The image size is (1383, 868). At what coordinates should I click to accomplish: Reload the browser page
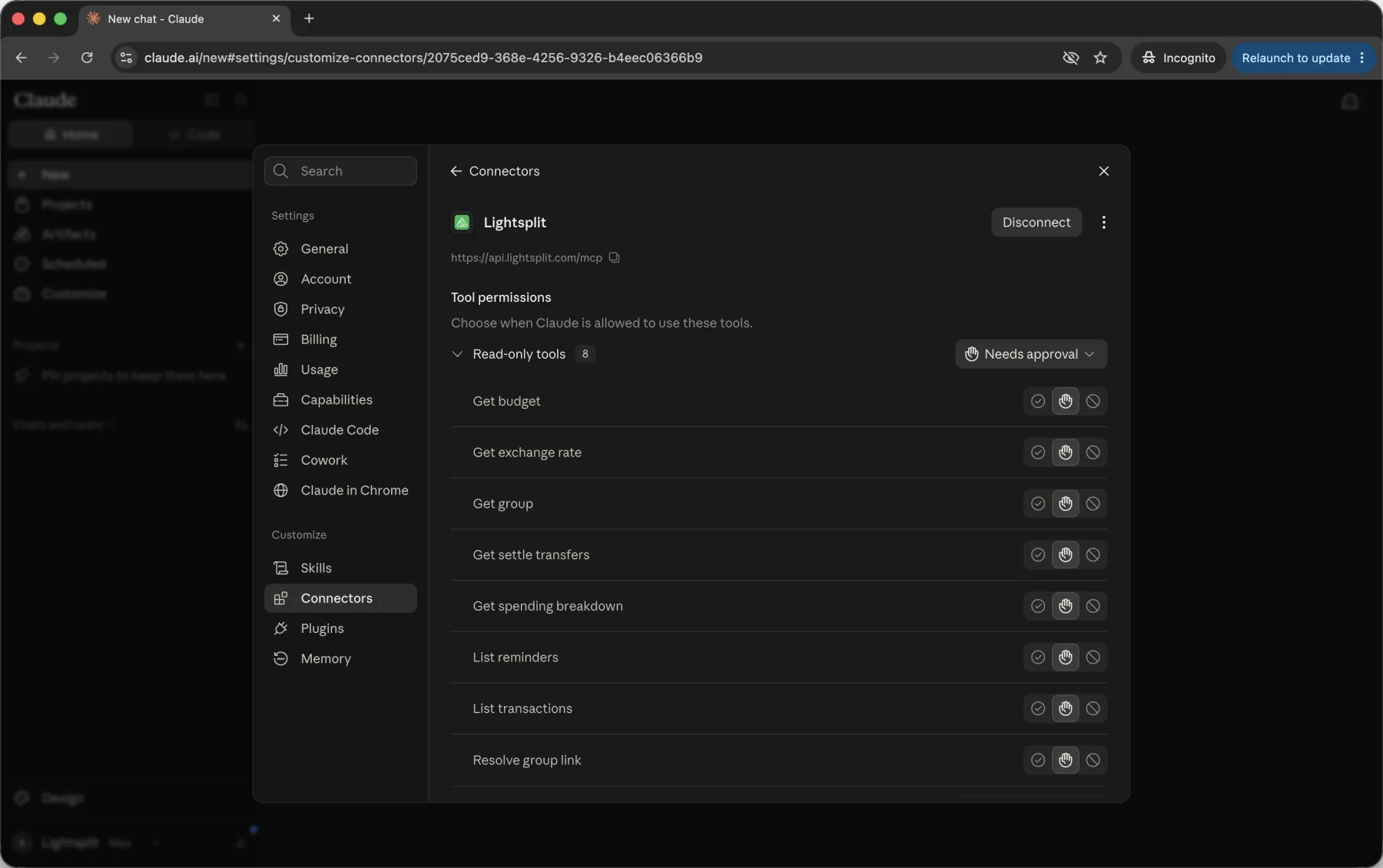point(87,58)
